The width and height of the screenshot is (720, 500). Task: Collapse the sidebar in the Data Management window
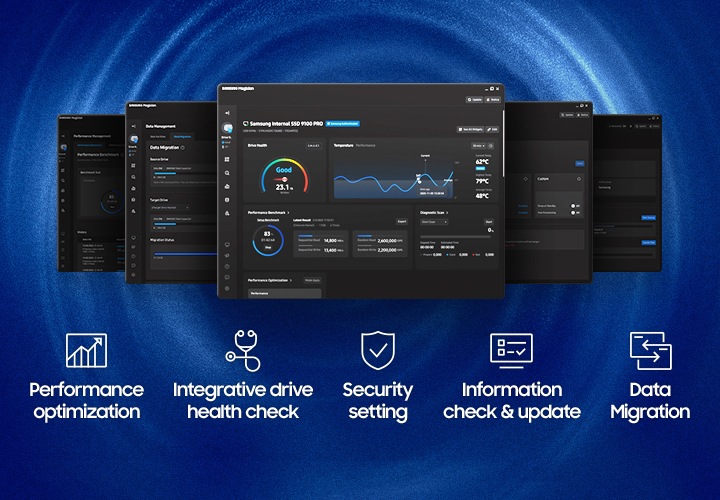pyautogui.click(x=134, y=126)
